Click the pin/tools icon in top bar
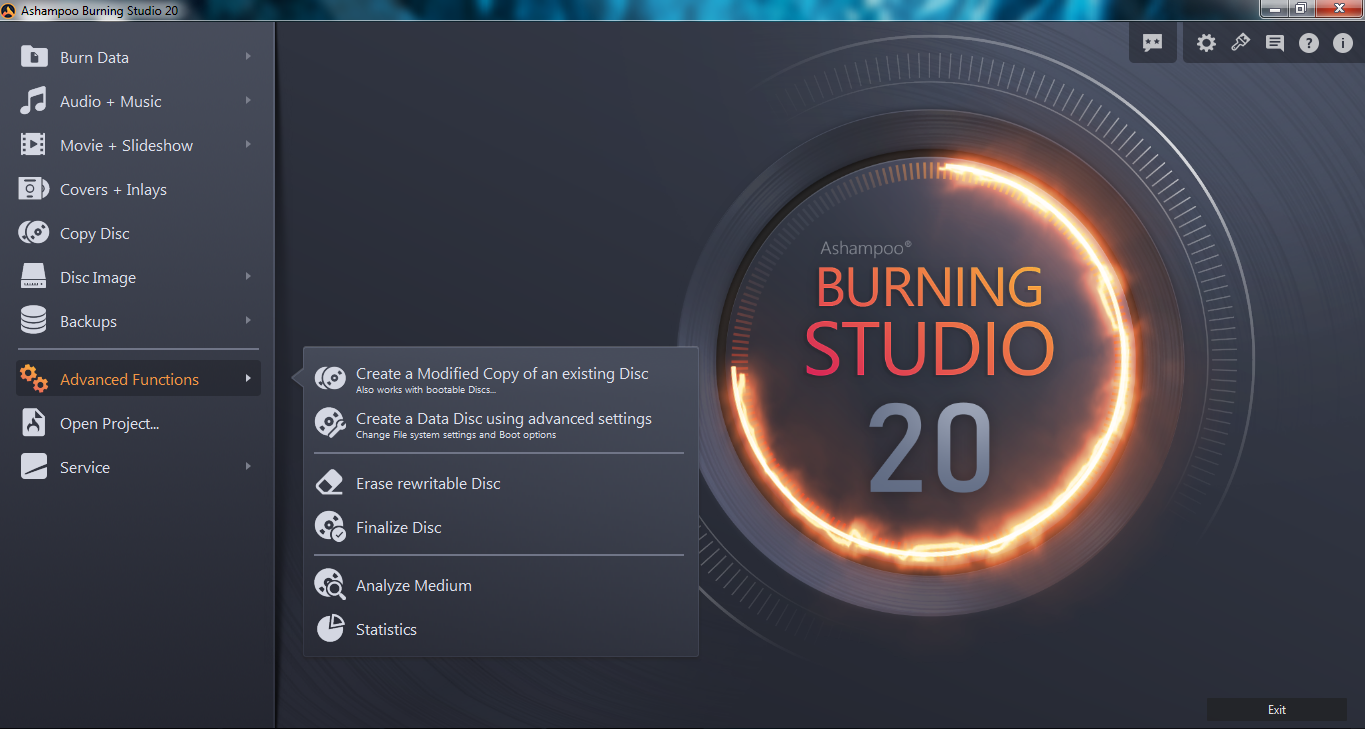The image size is (1365, 729). point(1241,43)
